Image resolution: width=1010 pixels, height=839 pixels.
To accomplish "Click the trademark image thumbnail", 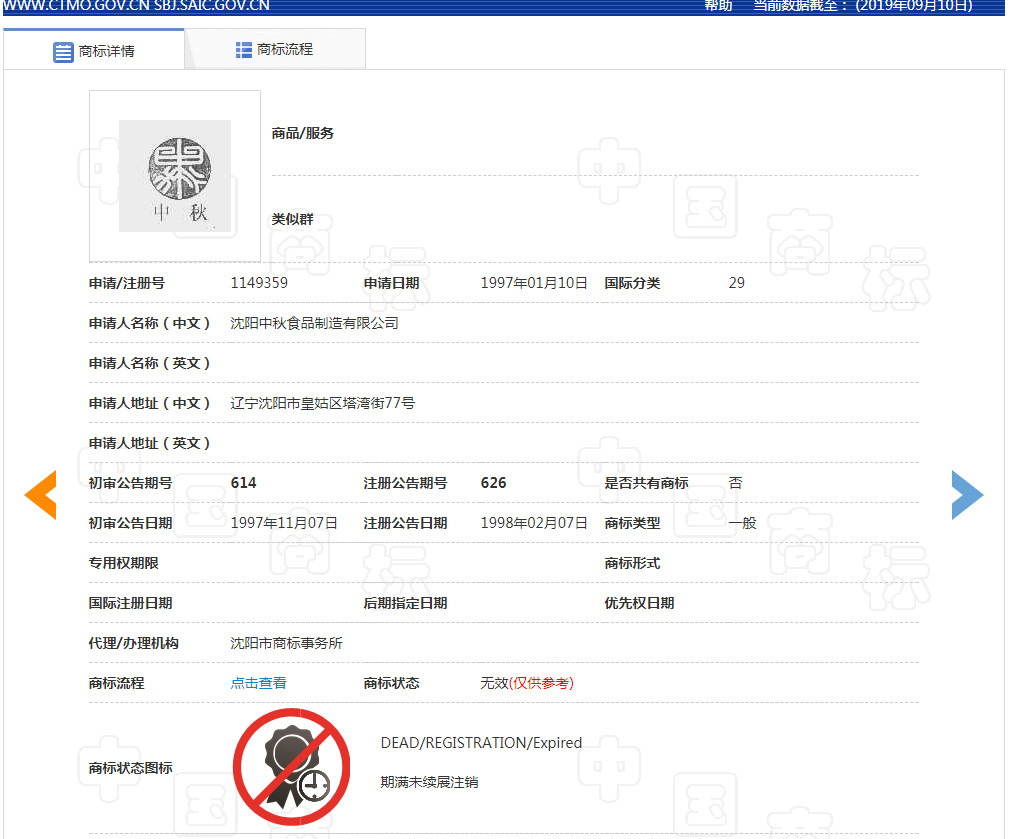I will pos(174,176).
